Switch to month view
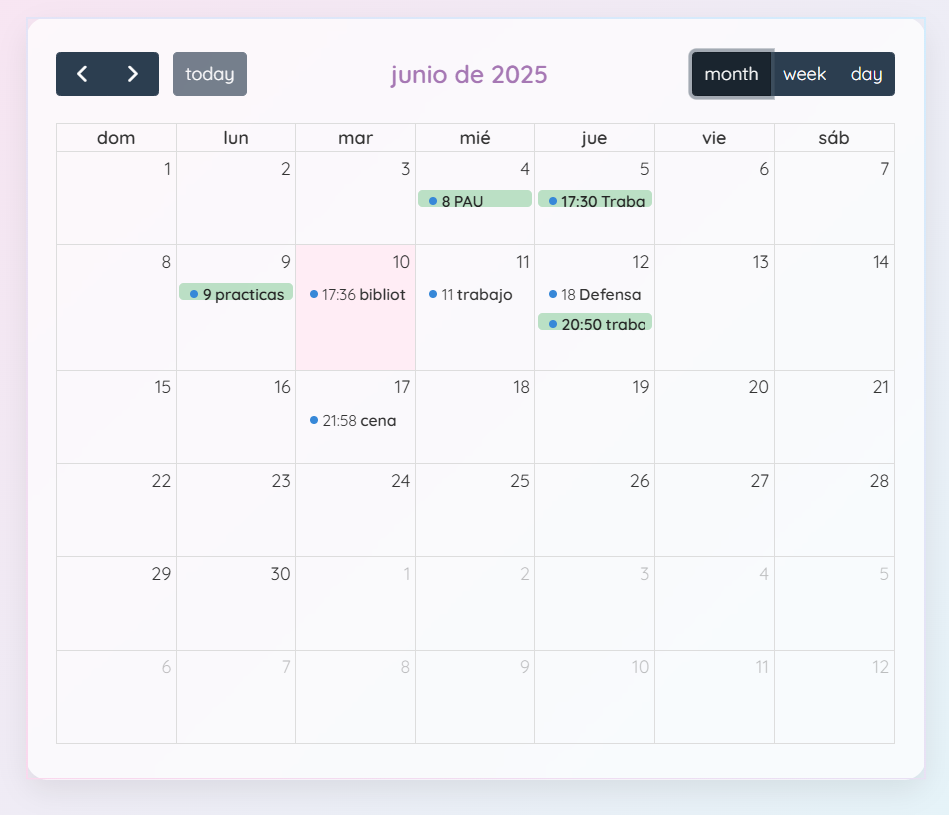This screenshot has width=949, height=815. (x=731, y=74)
